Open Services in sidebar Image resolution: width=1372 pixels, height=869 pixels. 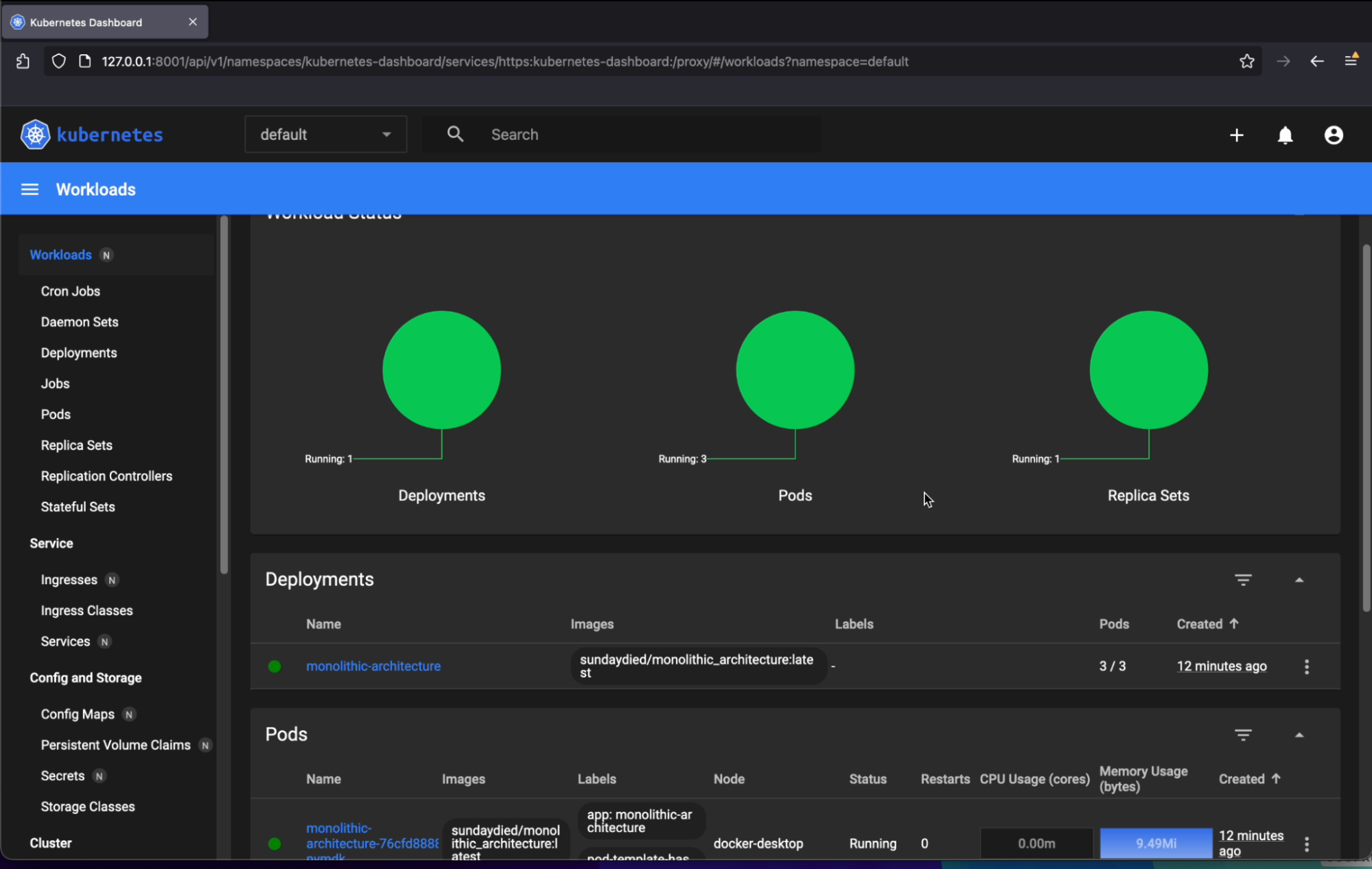click(65, 642)
